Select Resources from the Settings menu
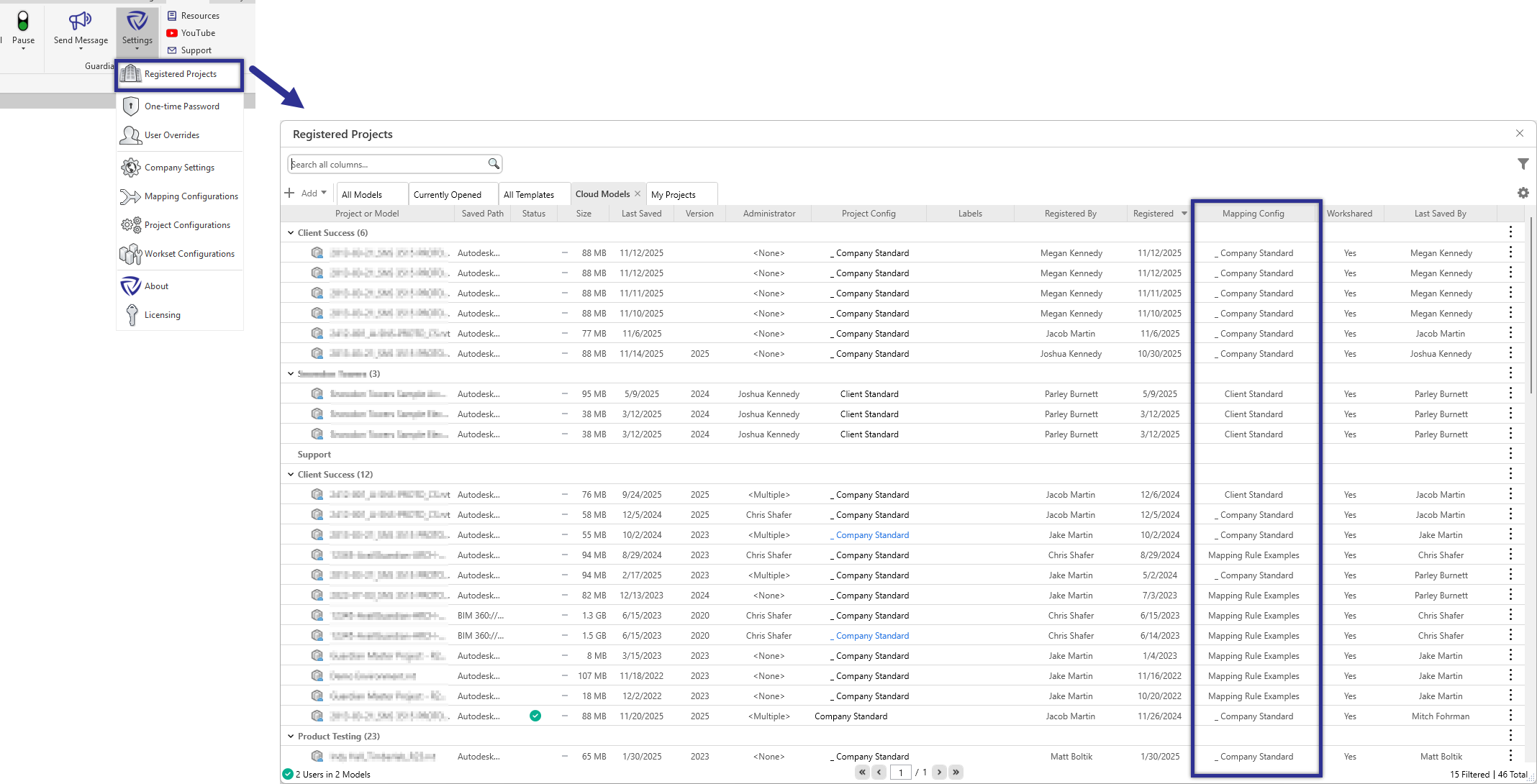The image size is (1537, 784). [x=199, y=15]
